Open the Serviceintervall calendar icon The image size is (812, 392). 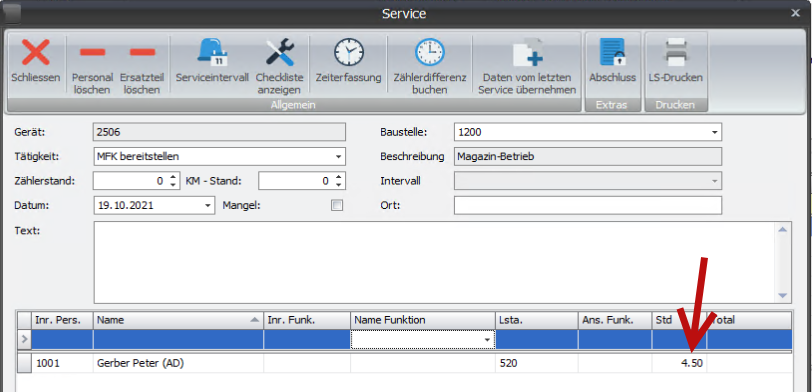coord(212,52)
